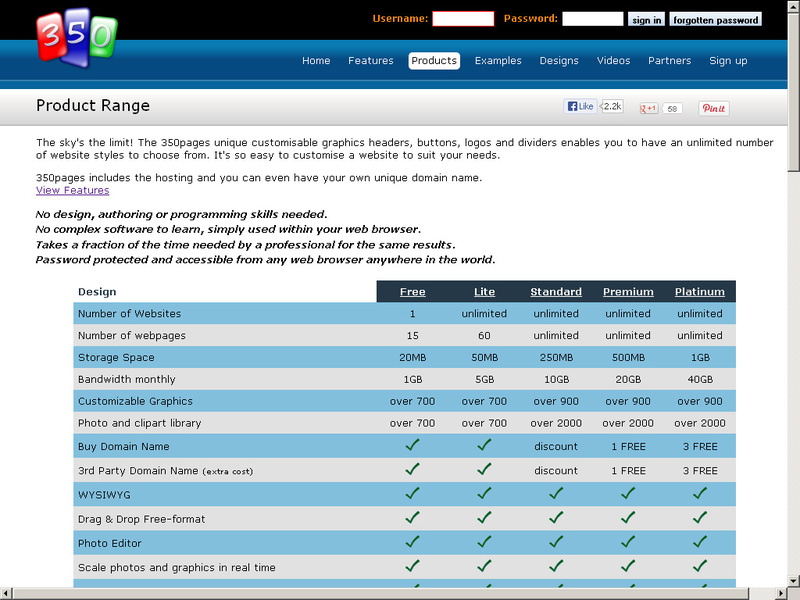Click the Facebook 2.2k like count
Screen dimensions: 800x600
(612, 106)
